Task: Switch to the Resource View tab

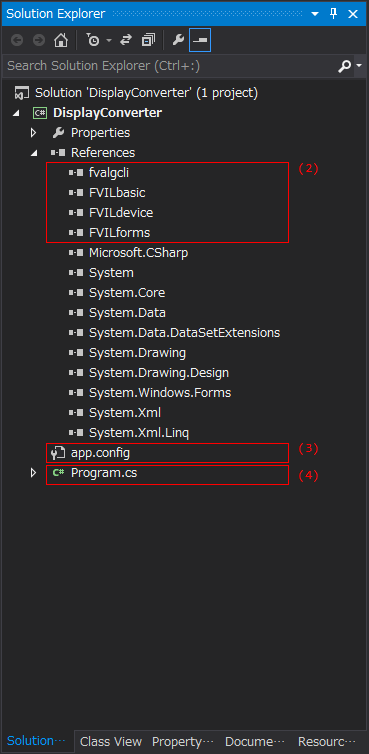Action: pos(328,741)
